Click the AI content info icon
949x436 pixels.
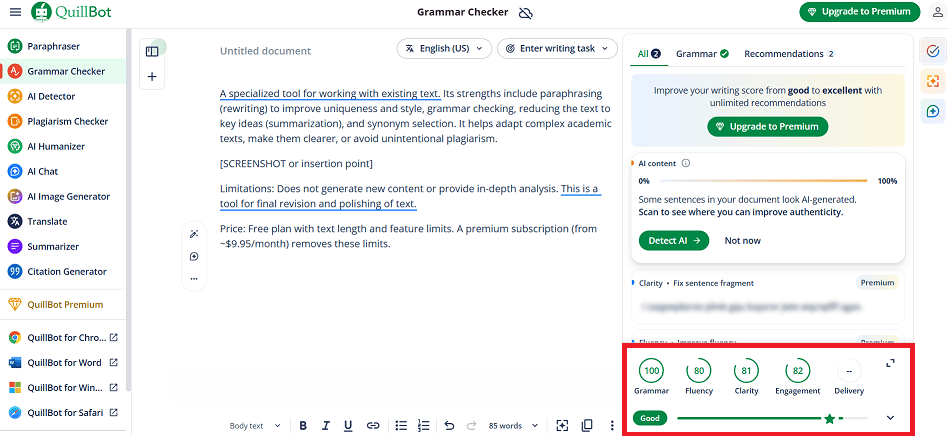pyautogui.click(x=686, y=164)
